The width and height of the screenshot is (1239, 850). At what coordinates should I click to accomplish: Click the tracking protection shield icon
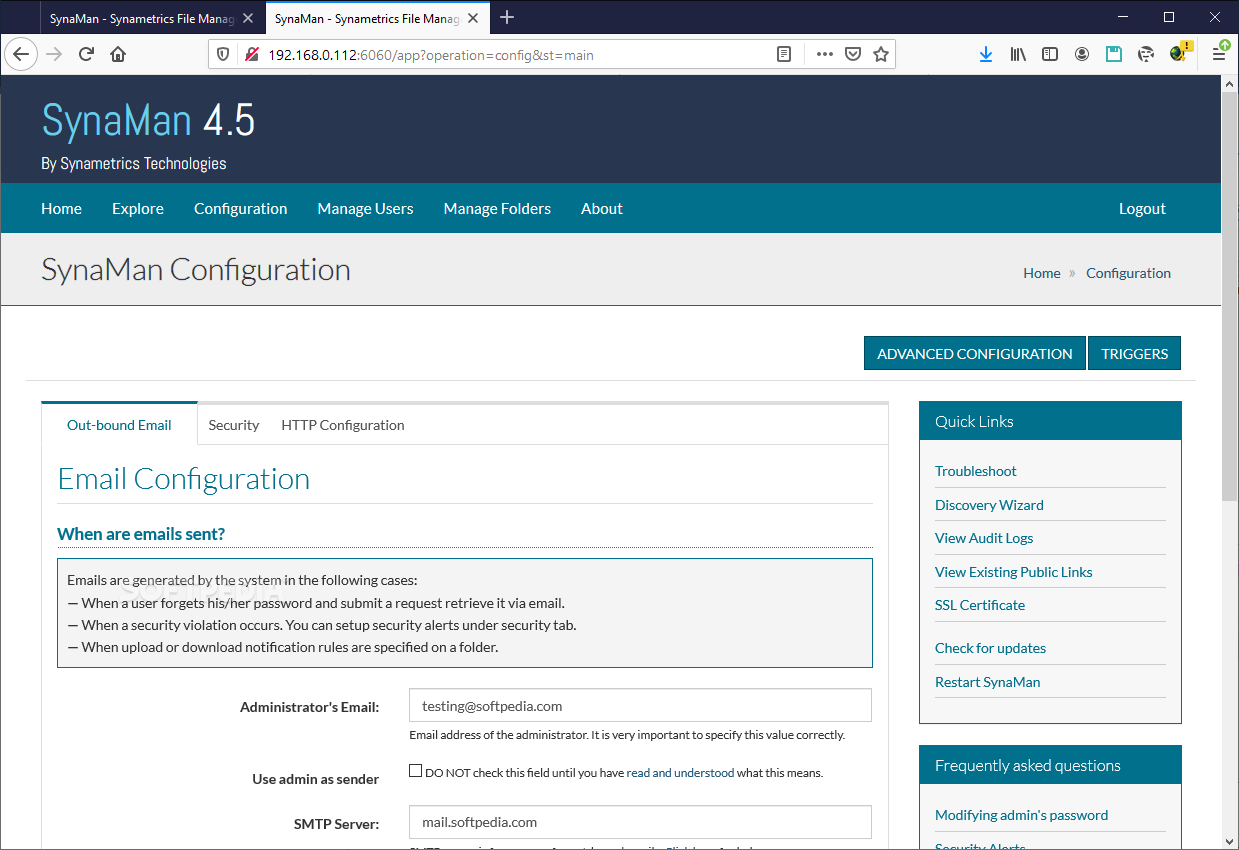pyautogui.click(x=224, y=54)
